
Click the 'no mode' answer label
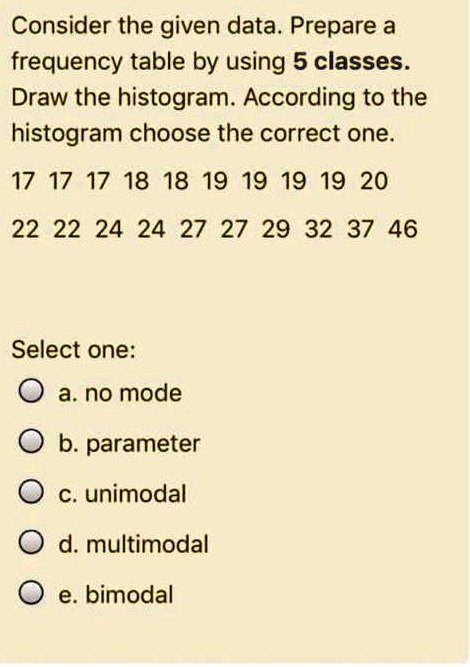click(x=133, y=393)
